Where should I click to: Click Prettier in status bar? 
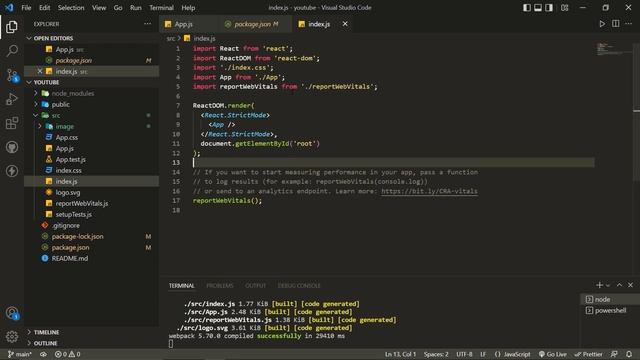coord(588,354)
